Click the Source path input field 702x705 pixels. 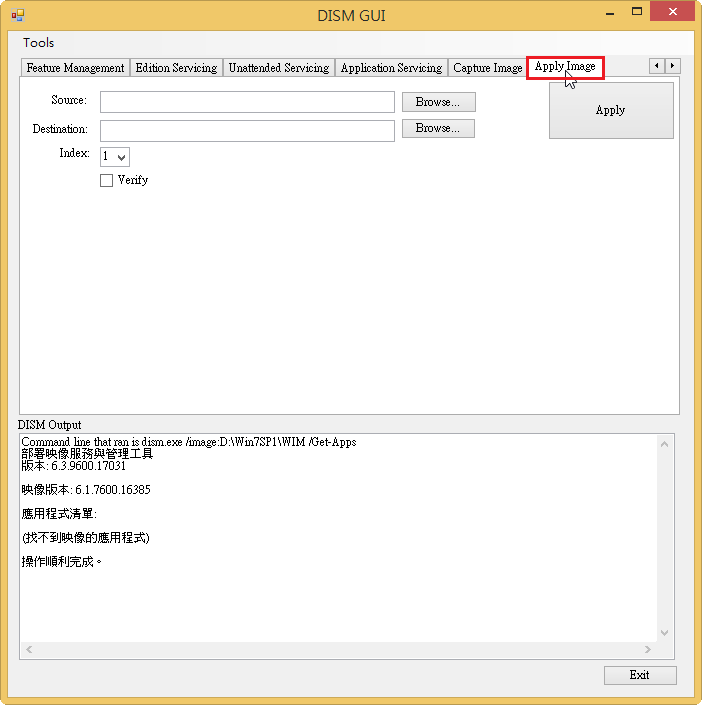coord(247,102)
